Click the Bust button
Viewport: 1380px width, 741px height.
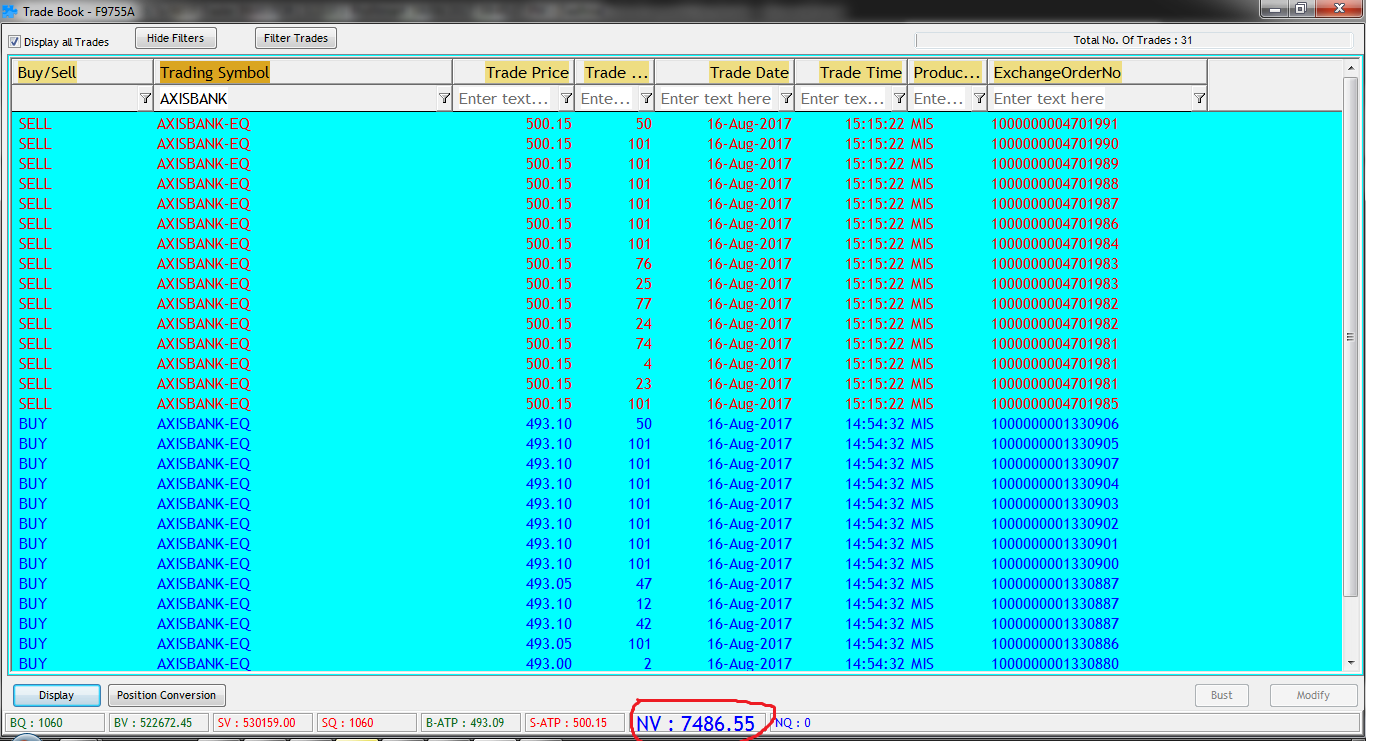tap(1222, 695)
